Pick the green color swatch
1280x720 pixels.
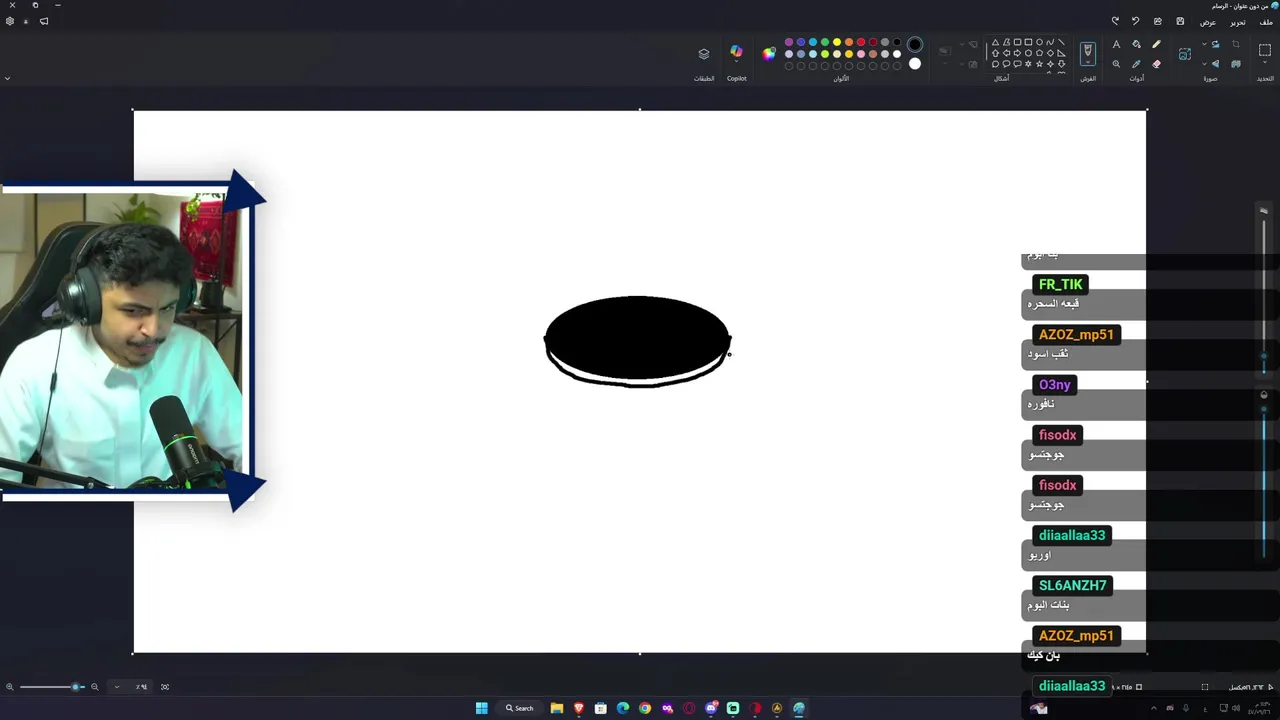(x=825, y=42)
